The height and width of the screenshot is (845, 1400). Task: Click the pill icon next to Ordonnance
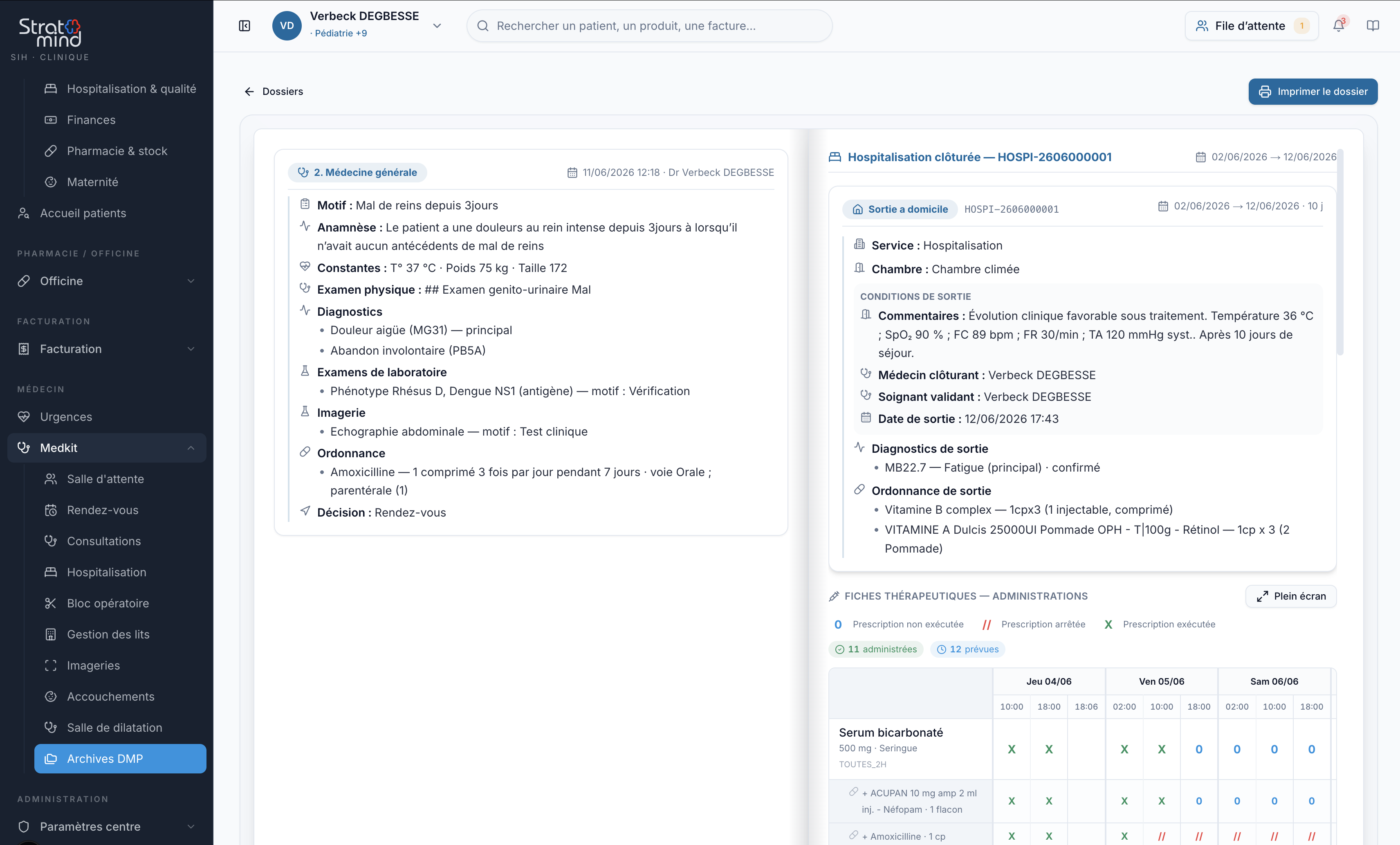pos(305,452)
